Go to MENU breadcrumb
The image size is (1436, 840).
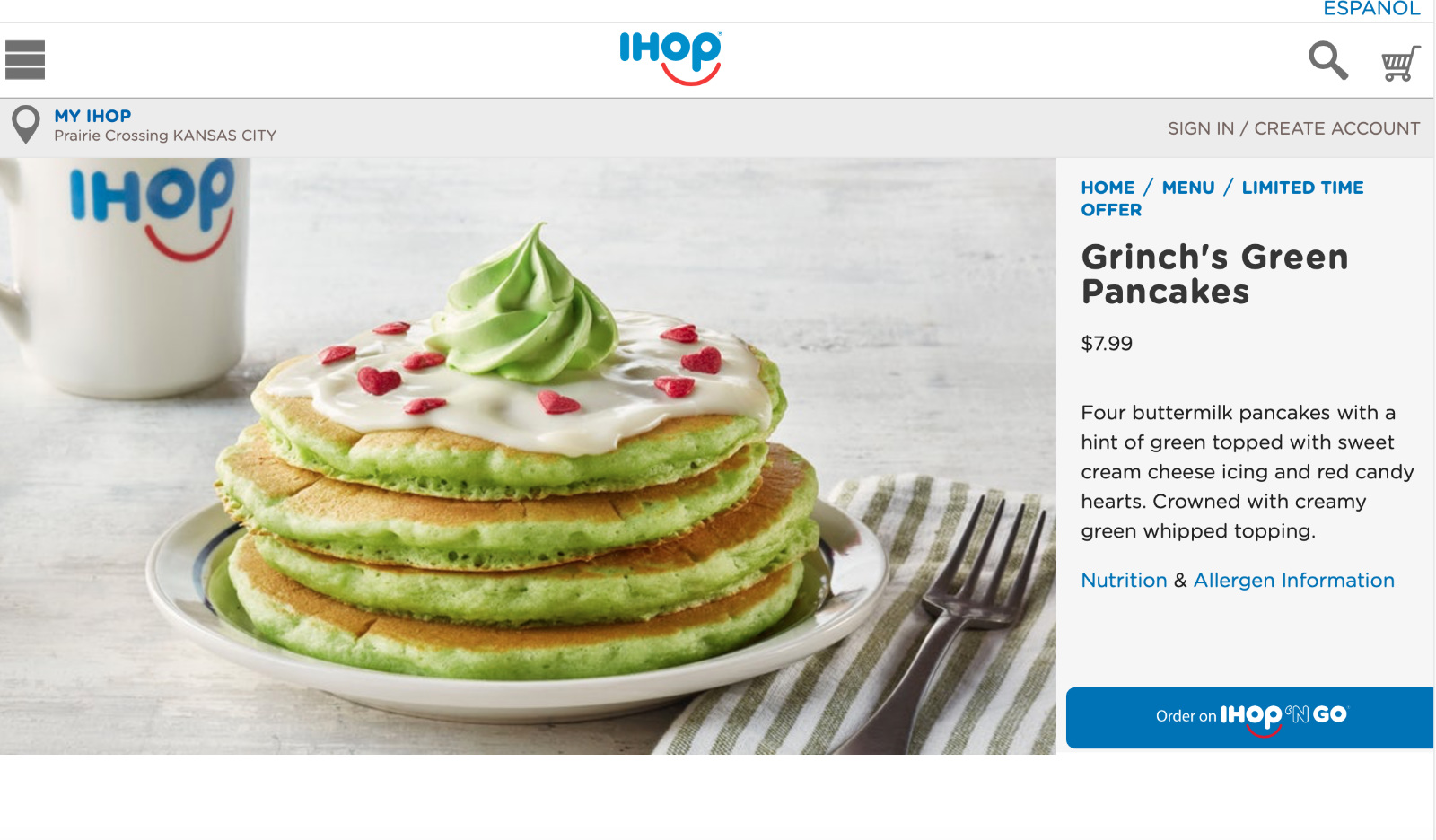(1188, 188)
